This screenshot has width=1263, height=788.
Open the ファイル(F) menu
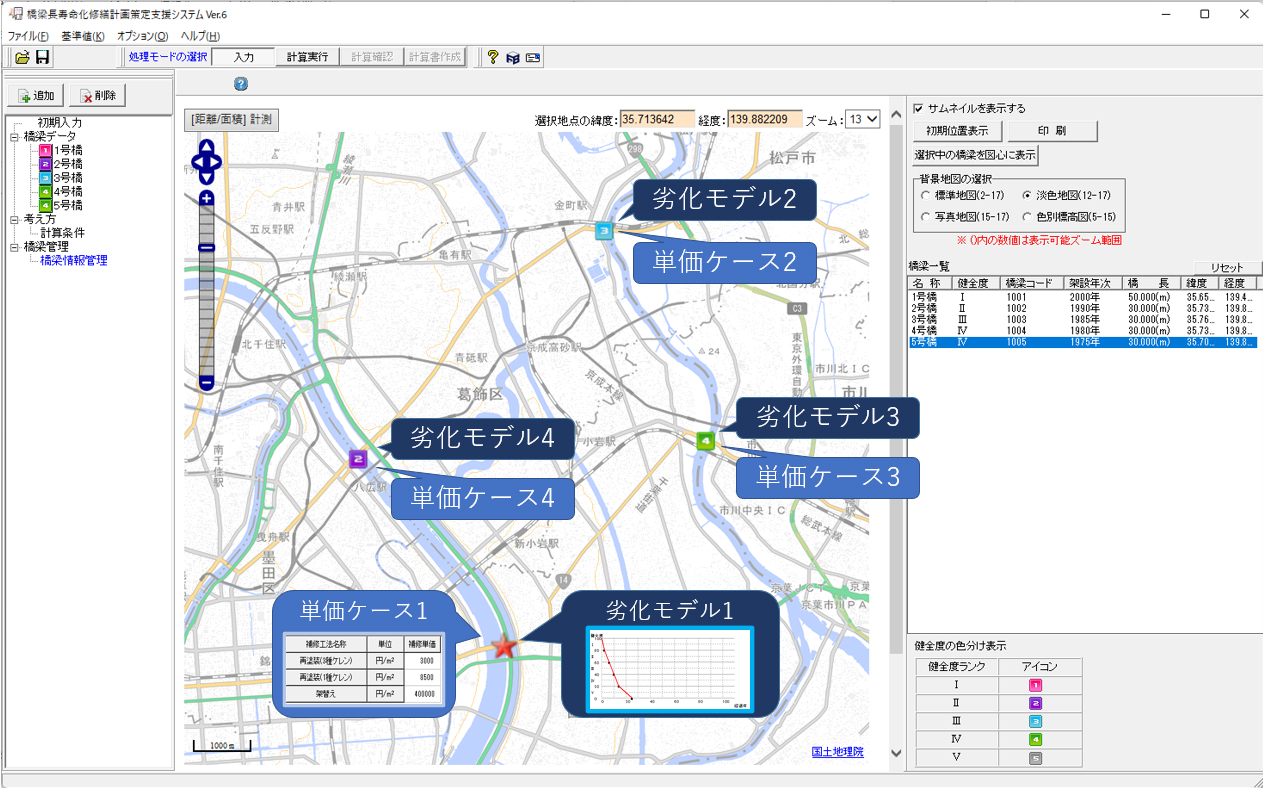point(28,35)
